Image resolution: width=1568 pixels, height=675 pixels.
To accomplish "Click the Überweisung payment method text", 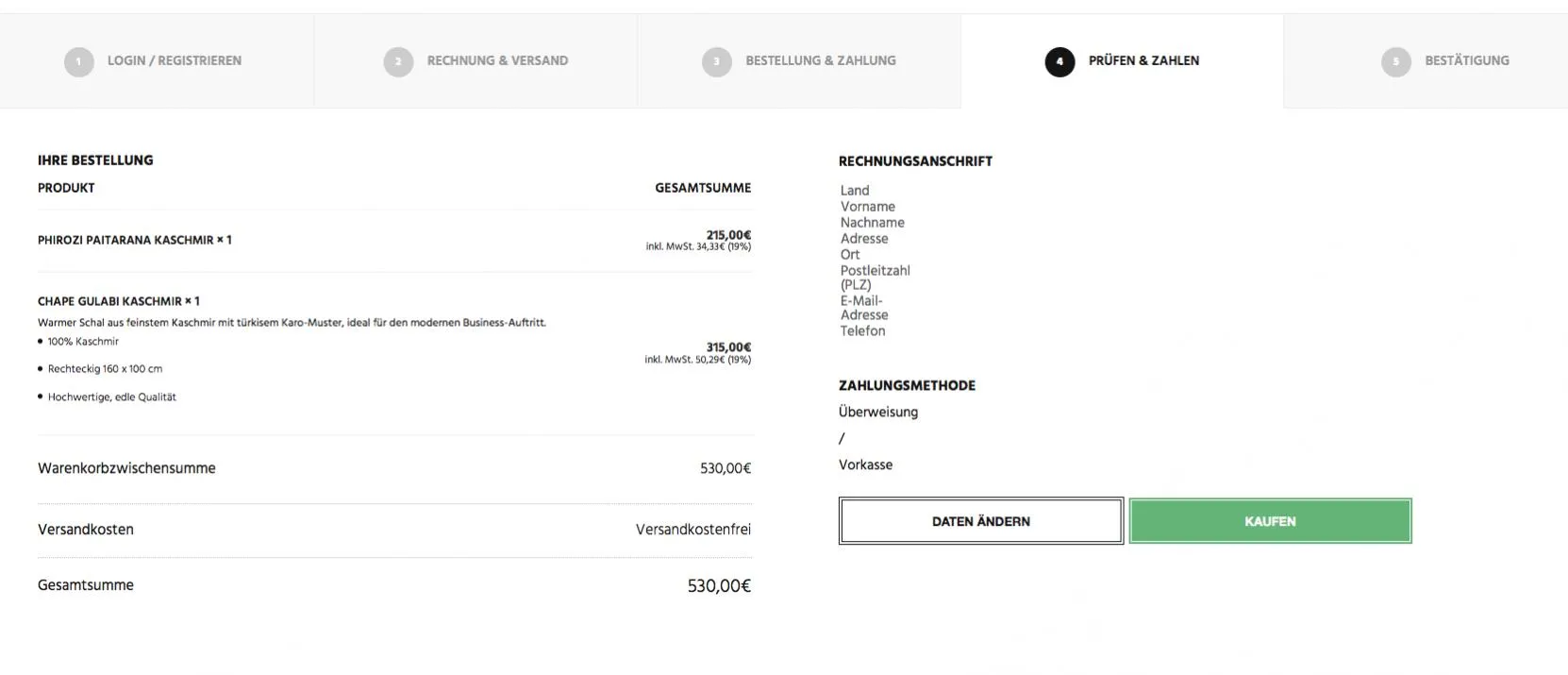I will pyautogui.click(x=878, y=412).
